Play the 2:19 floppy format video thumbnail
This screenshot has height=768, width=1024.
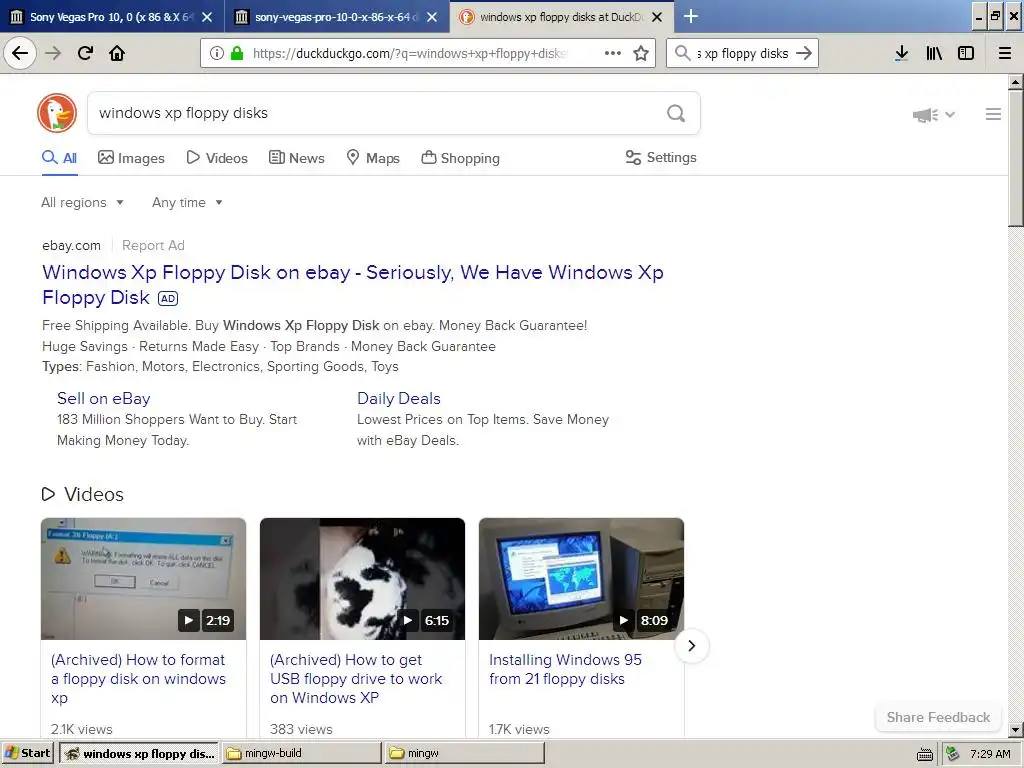pyautogui.click(x=143, y=579)
